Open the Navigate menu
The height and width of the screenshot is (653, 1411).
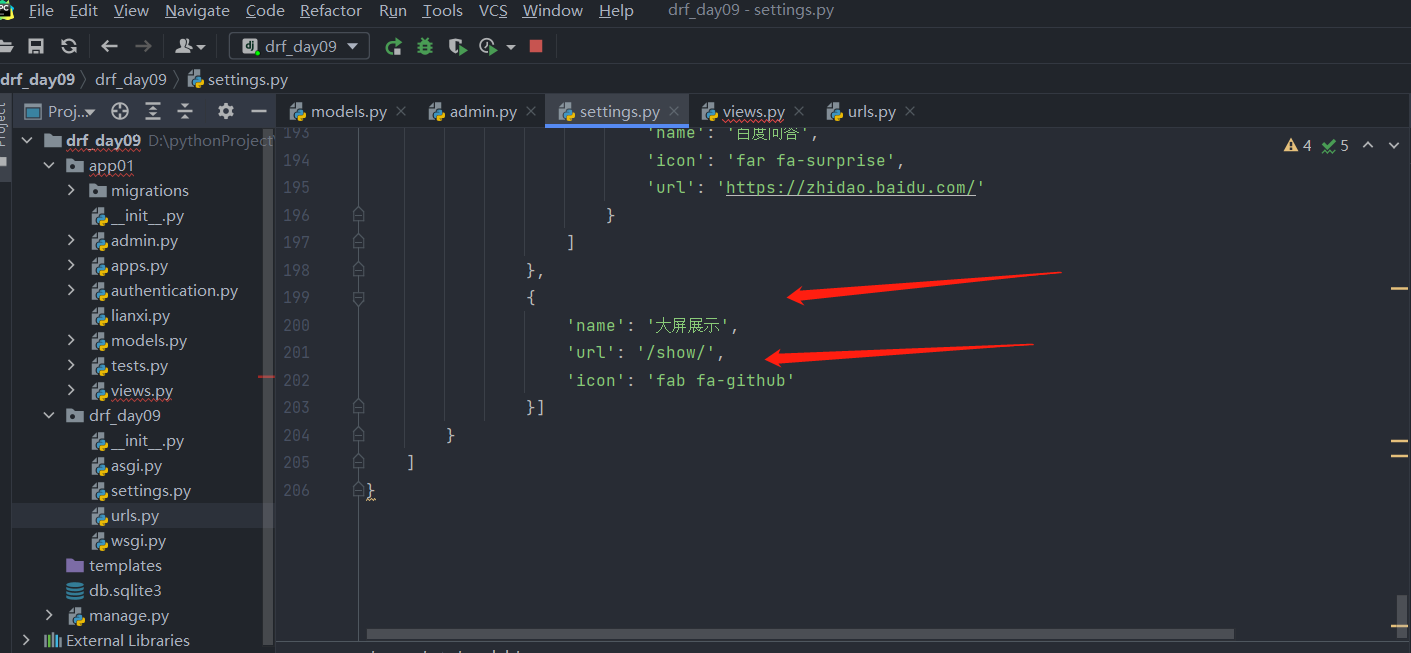pyautogui.click(x=197, y=11)
